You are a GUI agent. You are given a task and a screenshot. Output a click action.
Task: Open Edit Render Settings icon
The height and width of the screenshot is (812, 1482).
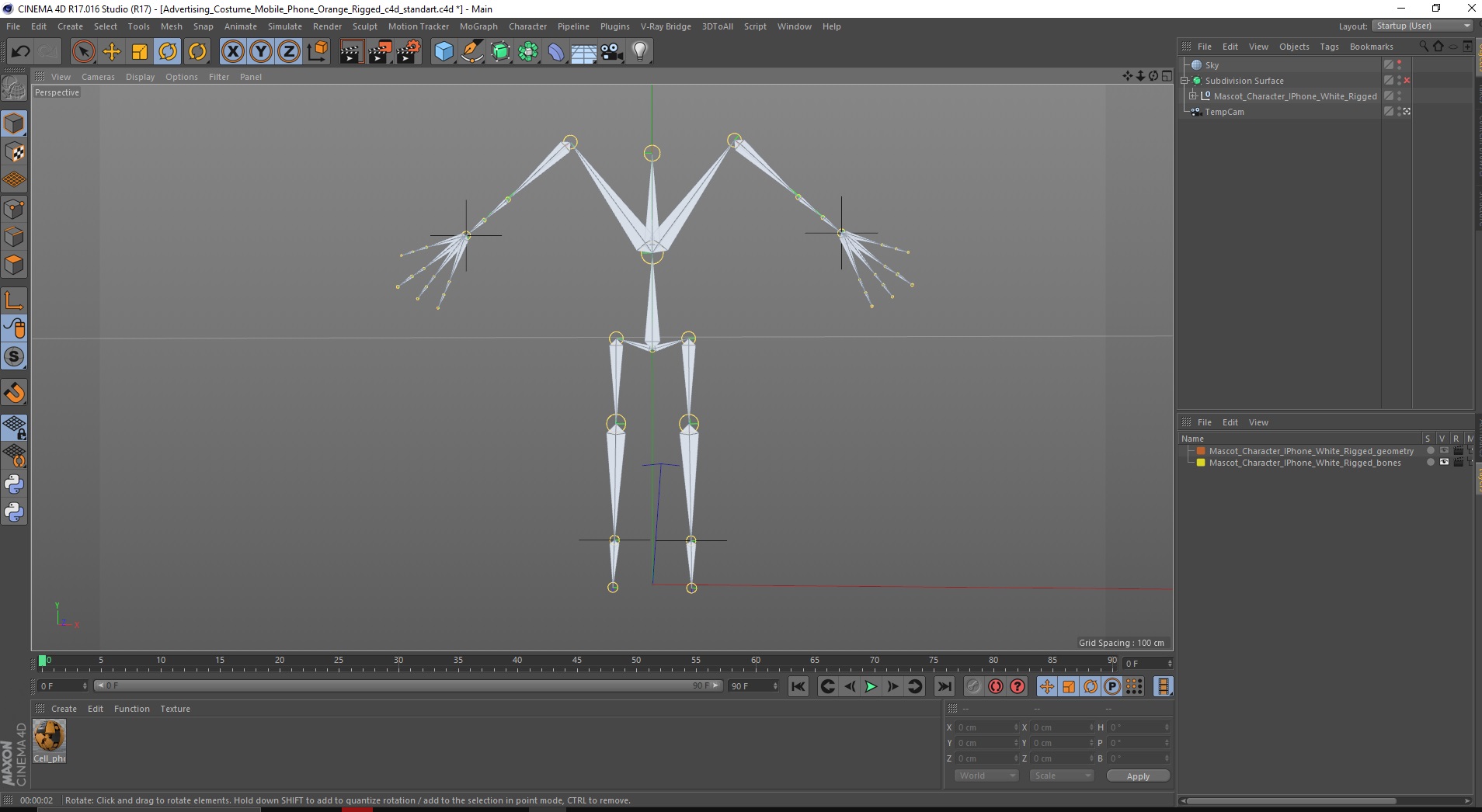(409, 52)
